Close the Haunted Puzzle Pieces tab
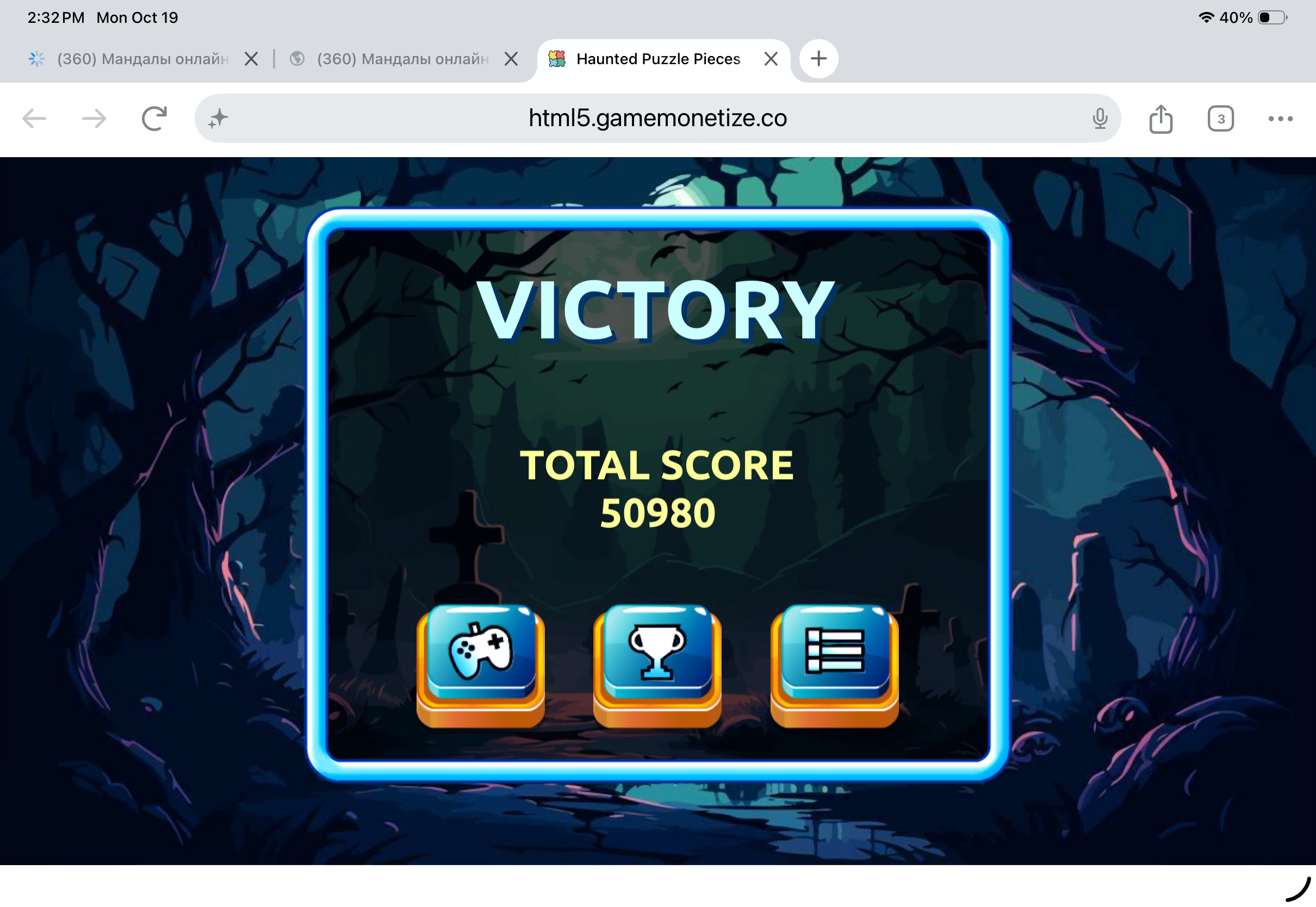 (x=771, y=59)
